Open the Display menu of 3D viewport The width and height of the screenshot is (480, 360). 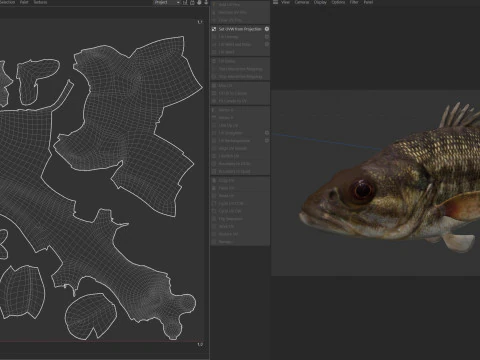[x=320, y=2]
